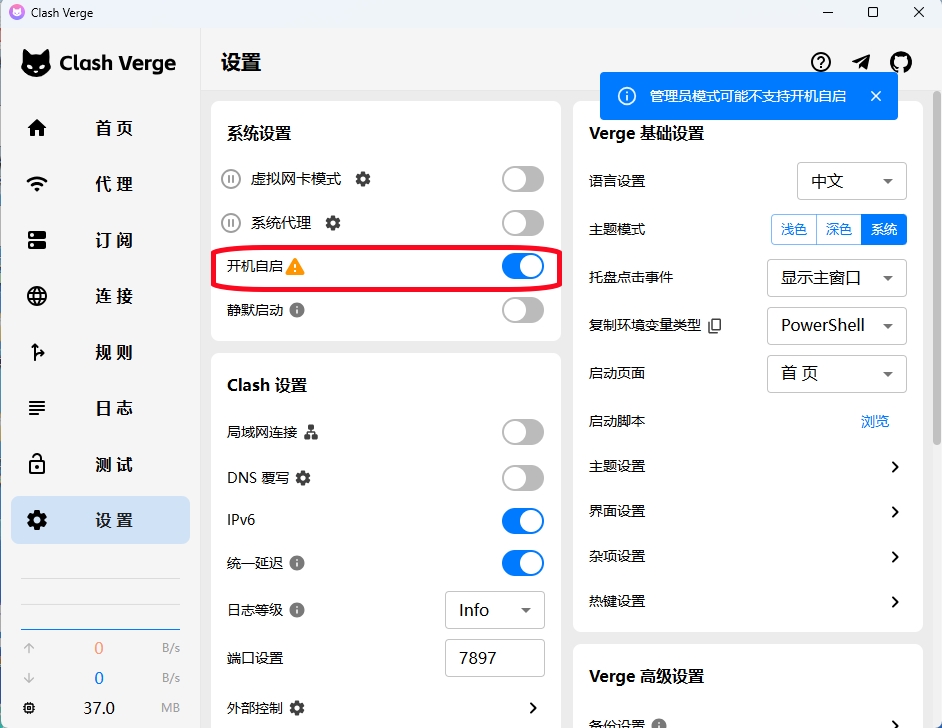Open DNS 覆写 gear settings
Screen dimensions: 942x728
pos(303,478)
